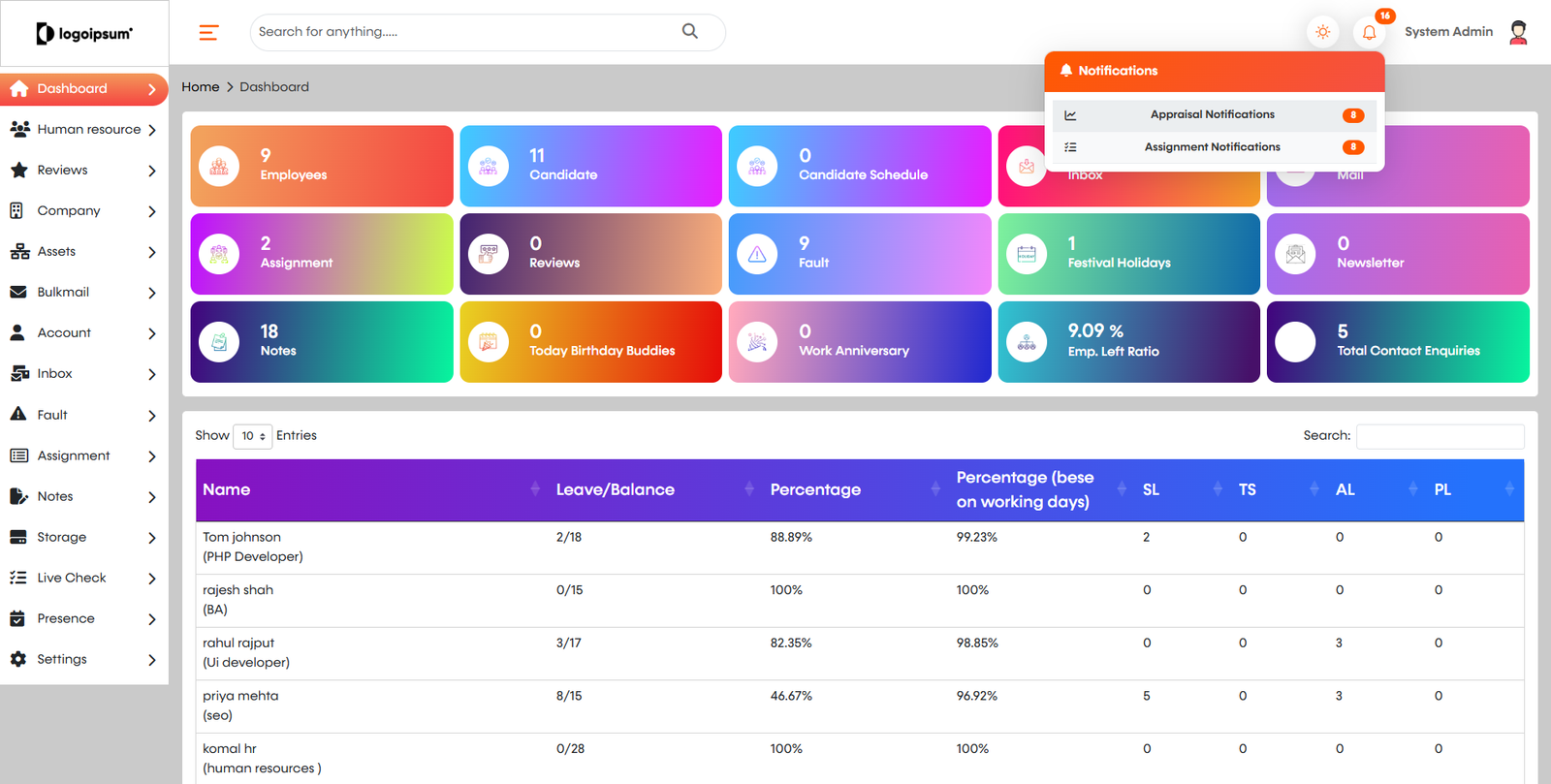Click the Bulkmail envelope sidebar icon

pos(17,292)
